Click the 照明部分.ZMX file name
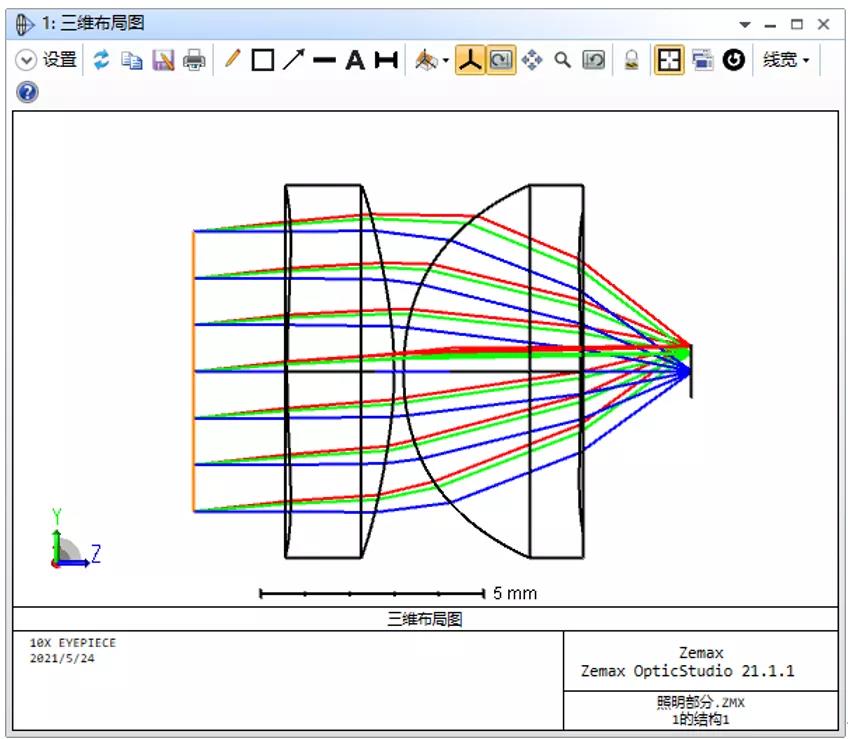The height and width of the screenshot is (739, 848). (701, 702)
